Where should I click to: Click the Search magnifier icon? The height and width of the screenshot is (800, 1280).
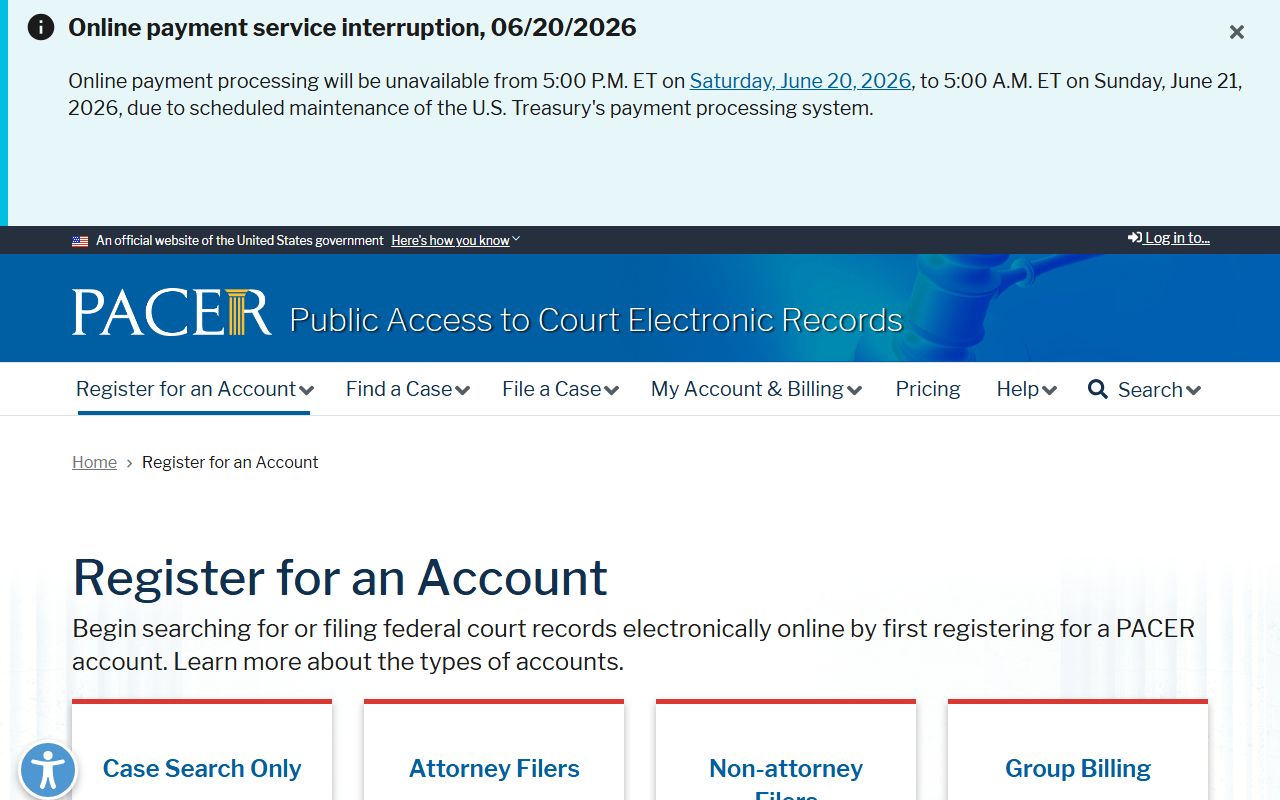tap(1098, 390)
